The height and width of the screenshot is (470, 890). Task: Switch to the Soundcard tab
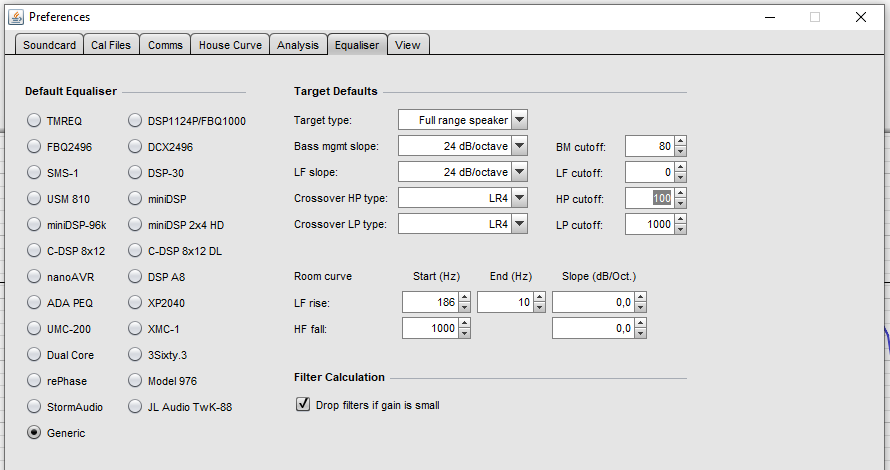[x=49, y=45]
